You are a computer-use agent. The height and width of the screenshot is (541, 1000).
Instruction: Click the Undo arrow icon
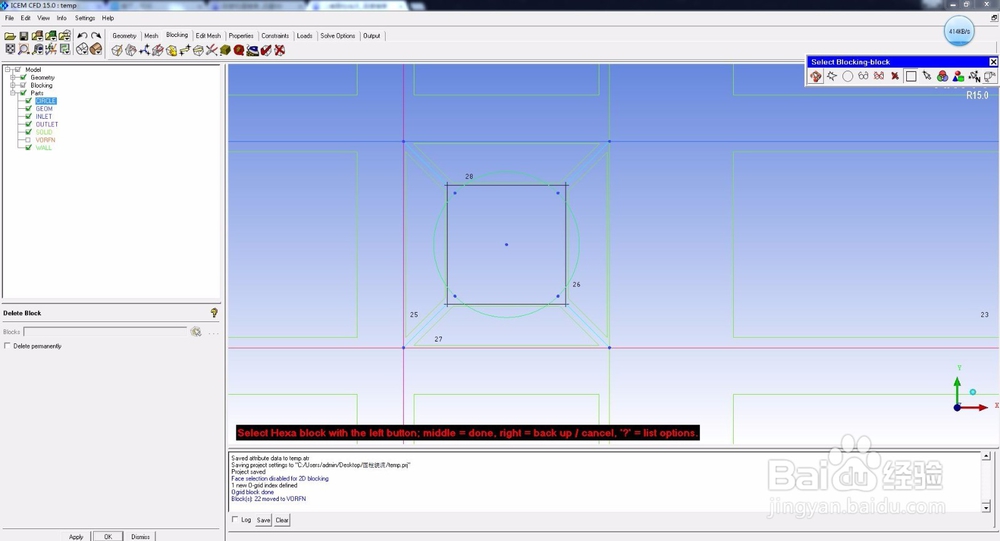tap(82, 36)
